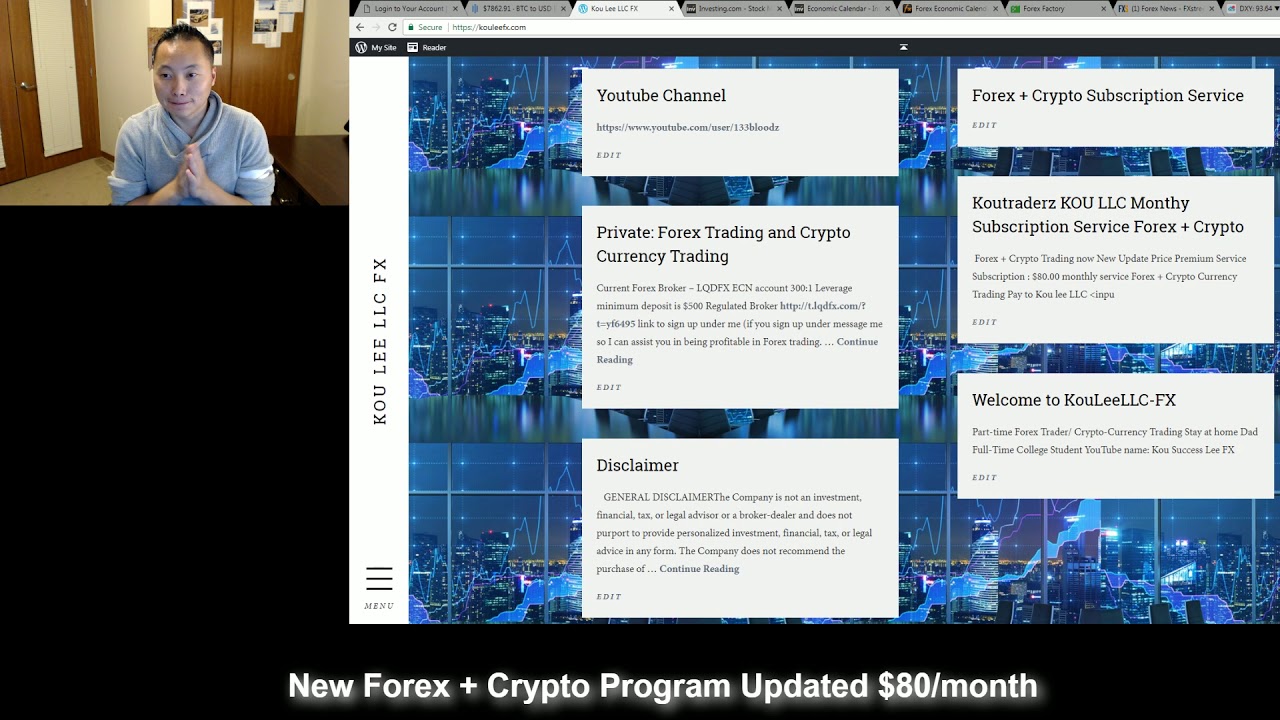Open the WordPress Reader
1280x720 pixels.
pos(427,47)
